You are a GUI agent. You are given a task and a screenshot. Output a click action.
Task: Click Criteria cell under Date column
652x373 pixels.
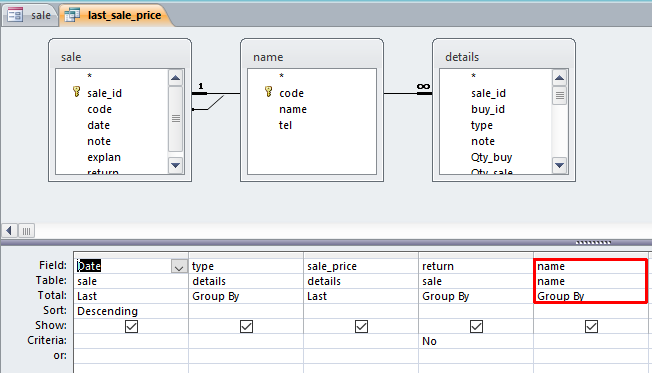coord(131,341)
